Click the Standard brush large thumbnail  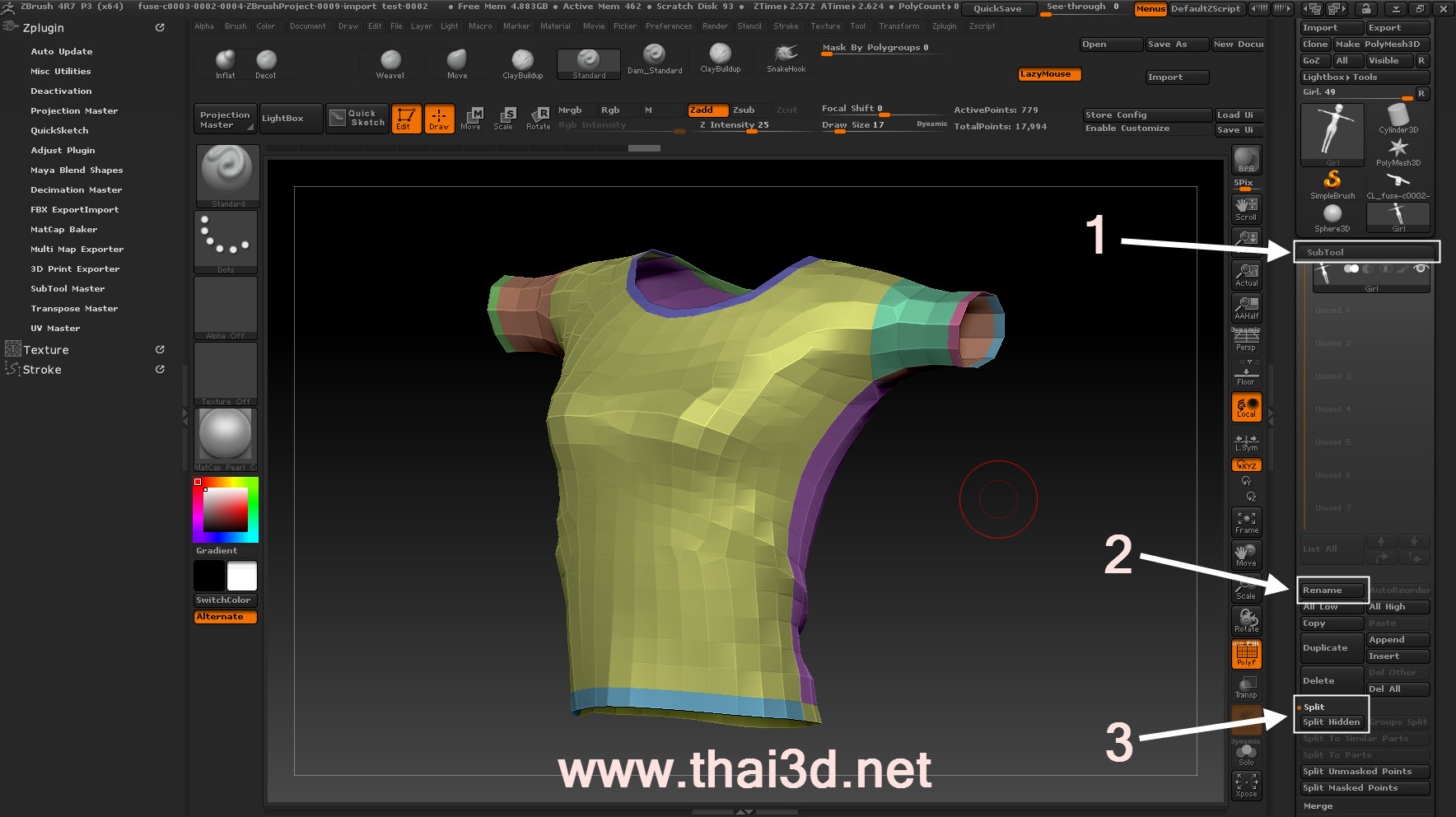pyautogui.click(x=228, y=171)
